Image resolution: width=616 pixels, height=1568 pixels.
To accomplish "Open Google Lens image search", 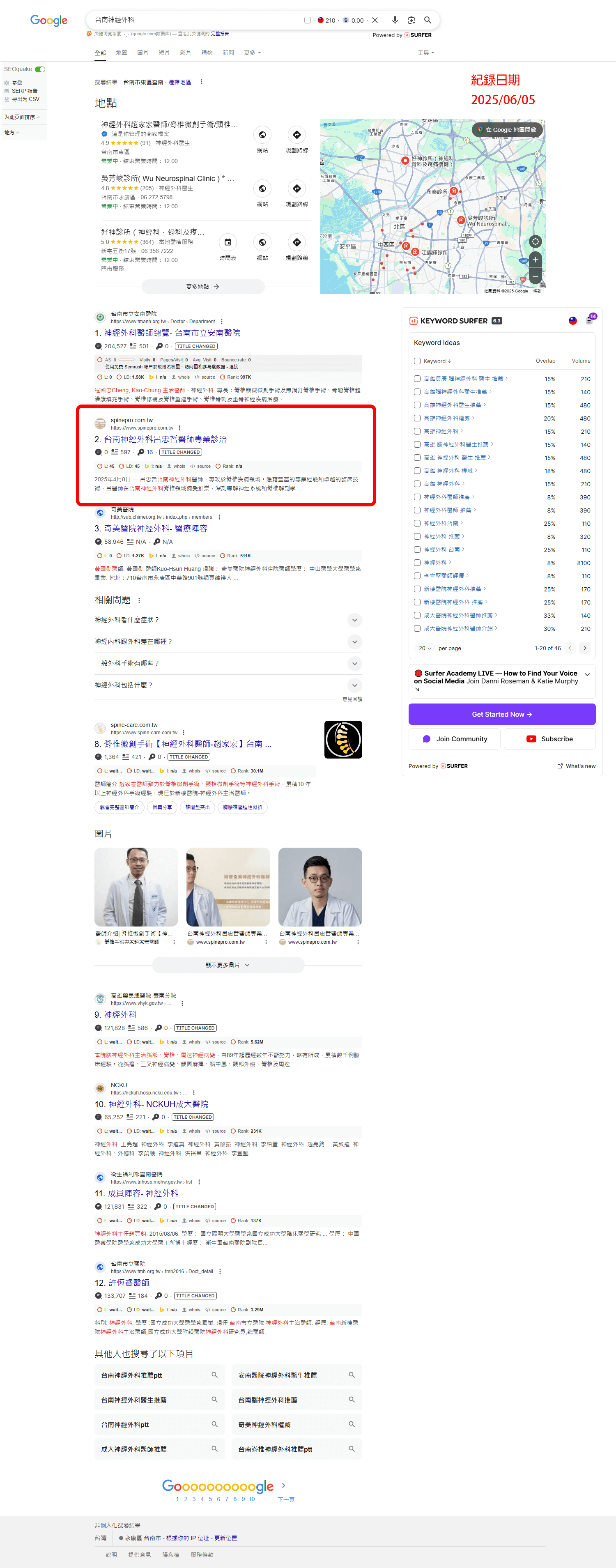I will pos(411,20).
